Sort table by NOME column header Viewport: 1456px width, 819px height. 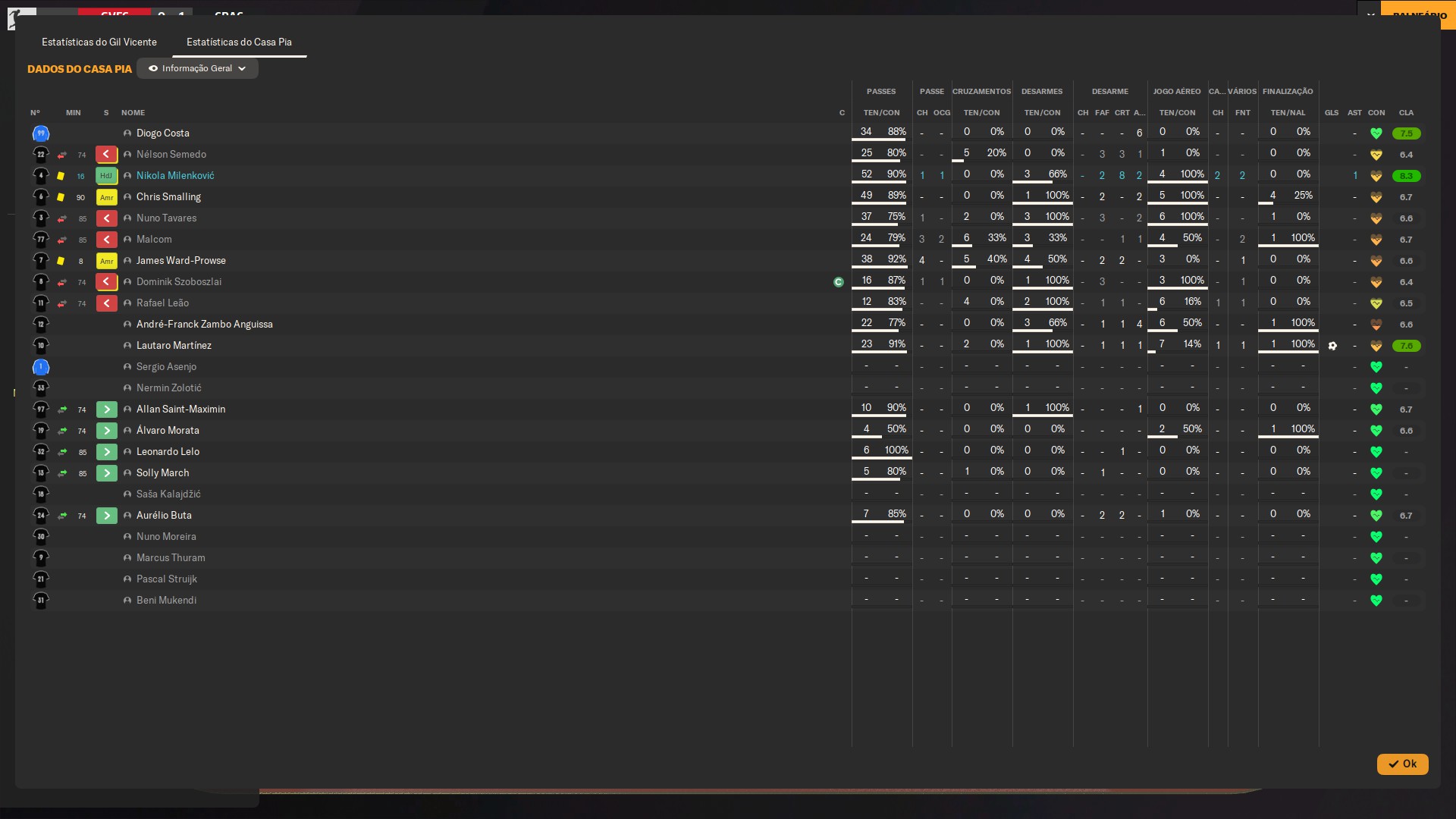pos(133,112)
